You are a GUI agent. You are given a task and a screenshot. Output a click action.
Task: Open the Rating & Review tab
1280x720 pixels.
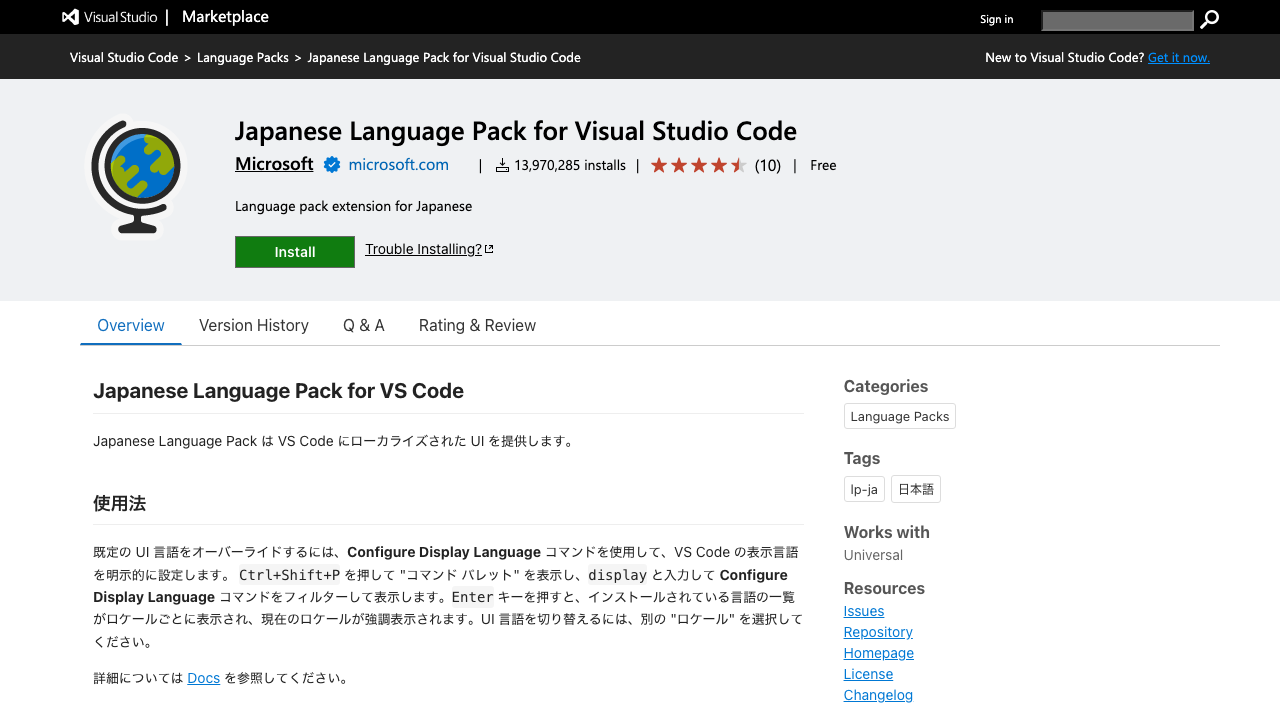477,325
